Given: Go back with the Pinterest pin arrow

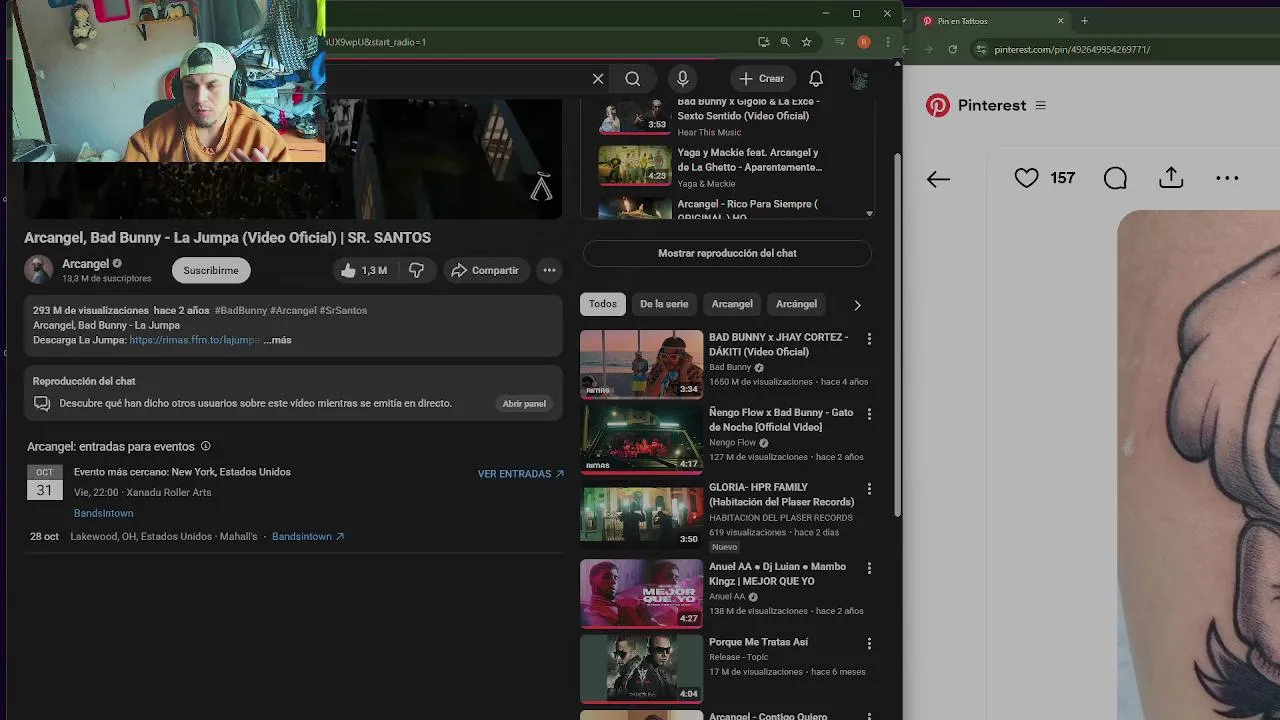Looking at the screenshot, I should pyautogui.click(x=937, y=179).
